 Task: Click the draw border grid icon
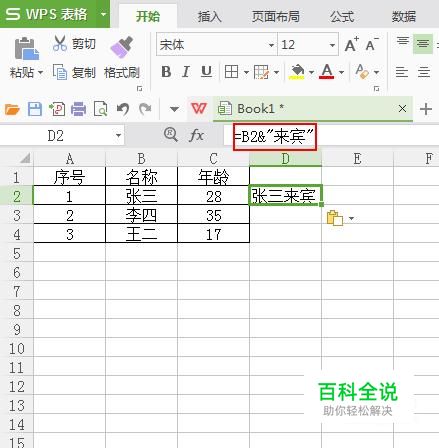click(261, 72)
